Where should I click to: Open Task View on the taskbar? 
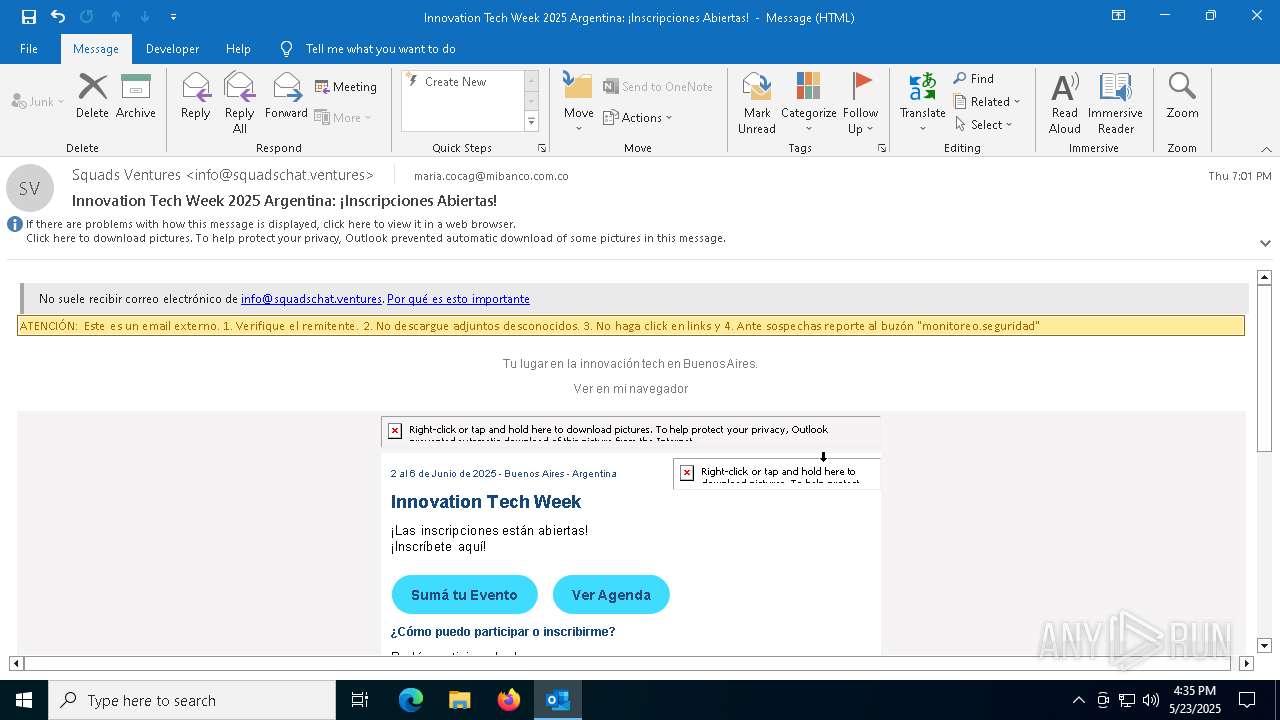pos(360,700)
